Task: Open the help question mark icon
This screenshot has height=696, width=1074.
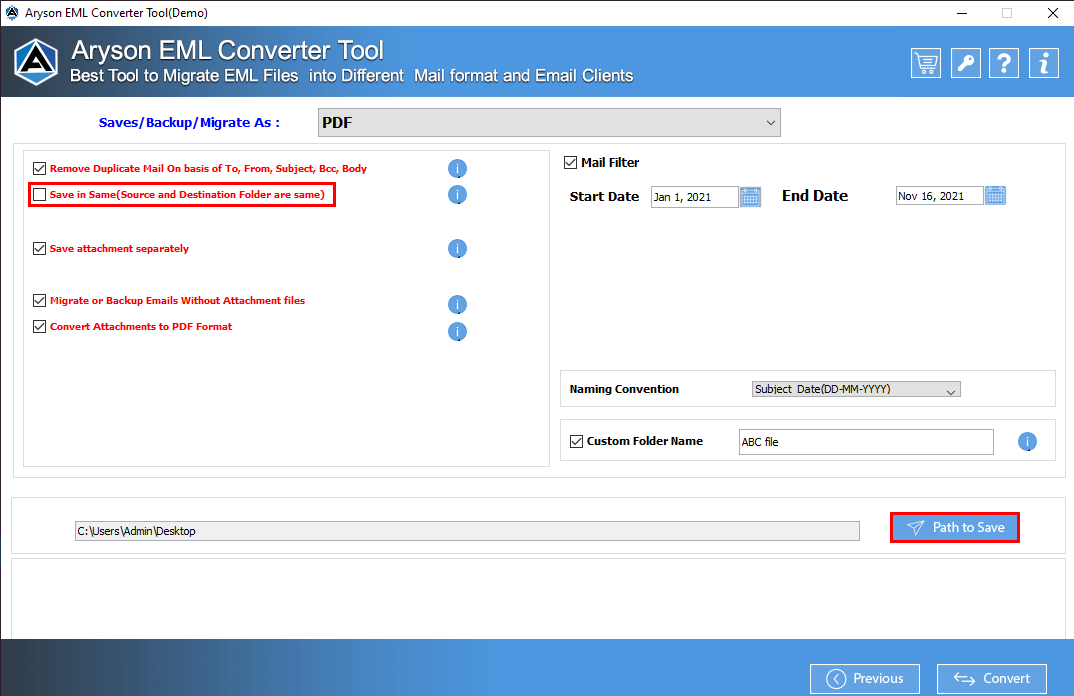Action: 1004,64
